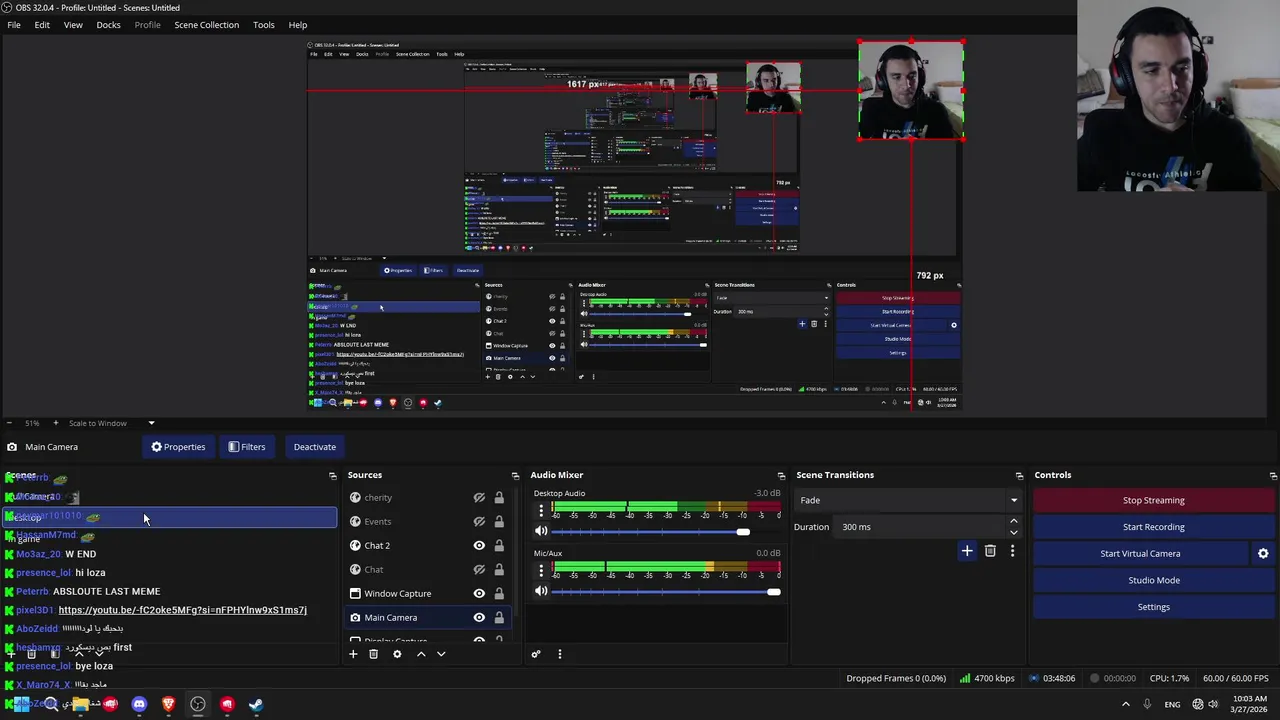Mute Mic/Aux speaker icon
1280x720 pixels.
(x=541, y=591)
